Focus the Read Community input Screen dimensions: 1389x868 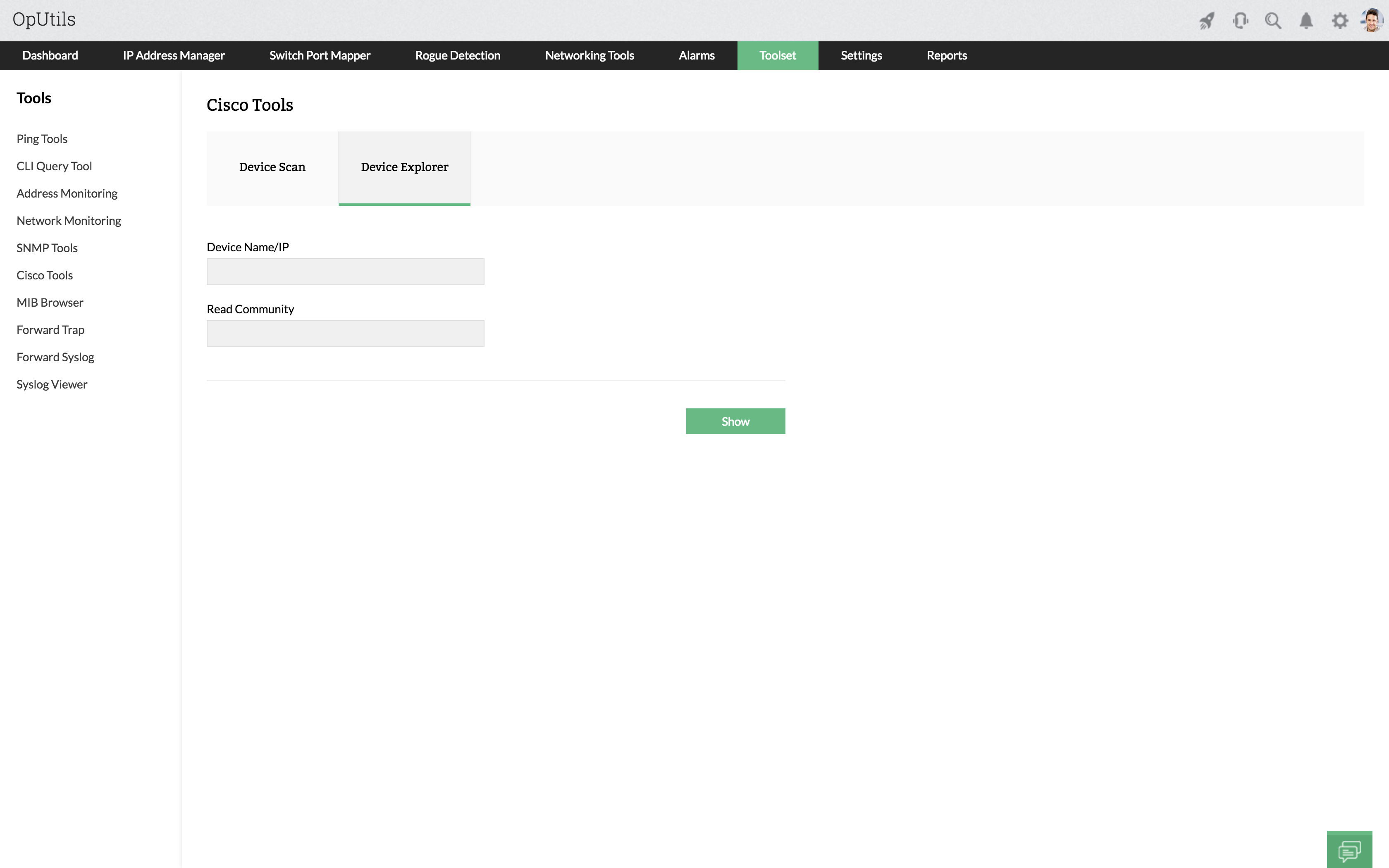pyautogui.click(x=345, y=334)
